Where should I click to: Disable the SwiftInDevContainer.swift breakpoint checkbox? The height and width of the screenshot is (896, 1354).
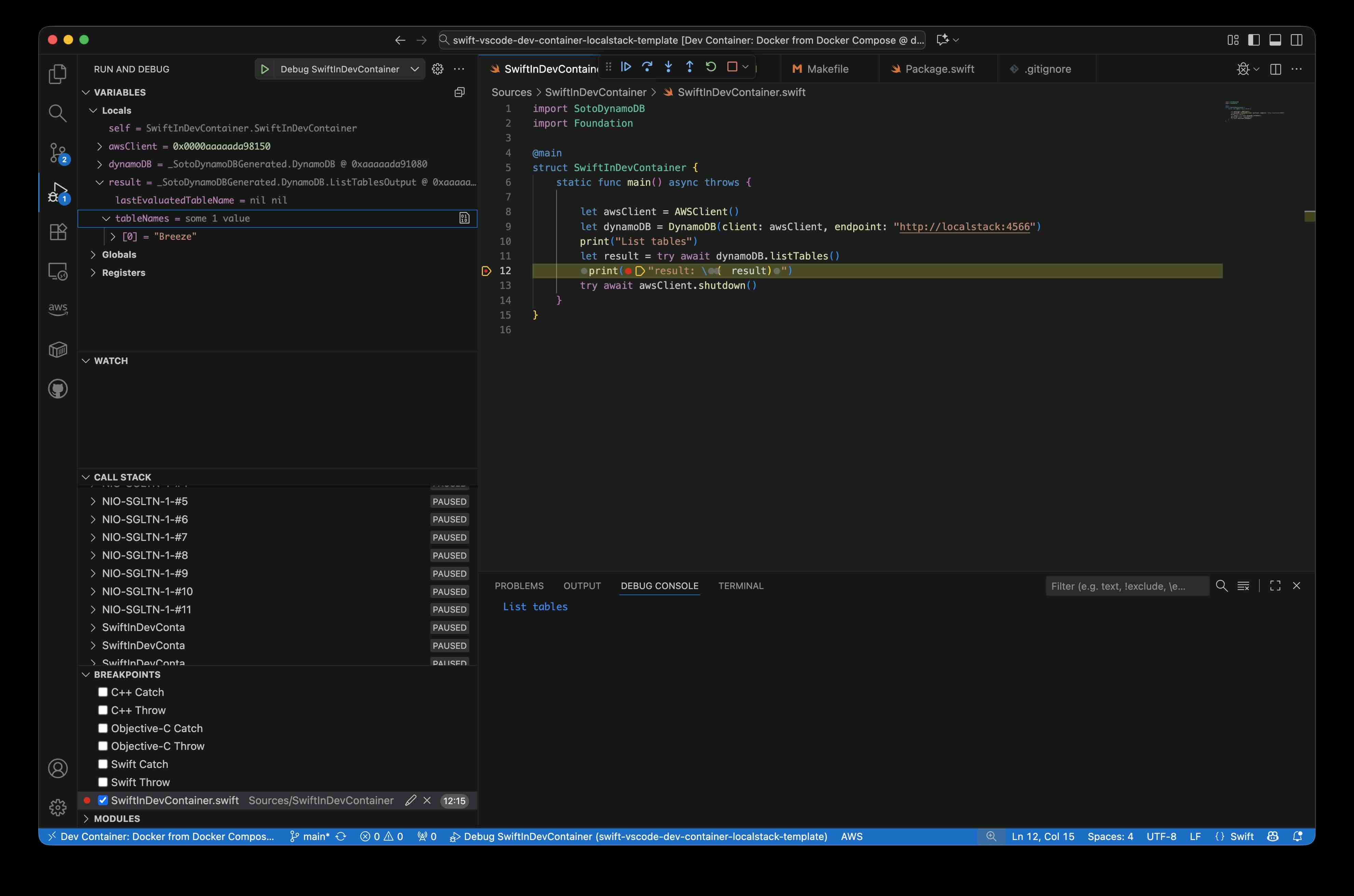pyautogui.click(x=103, y=800)
